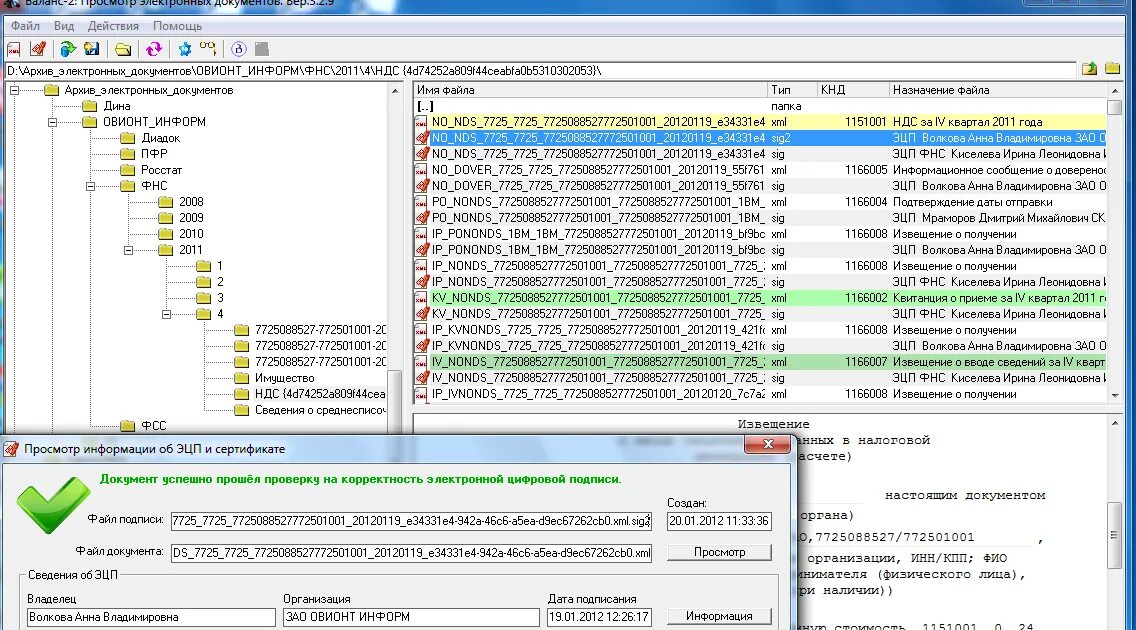Open the Помощь menu
1136x630 pixels.
coord(177,25)
